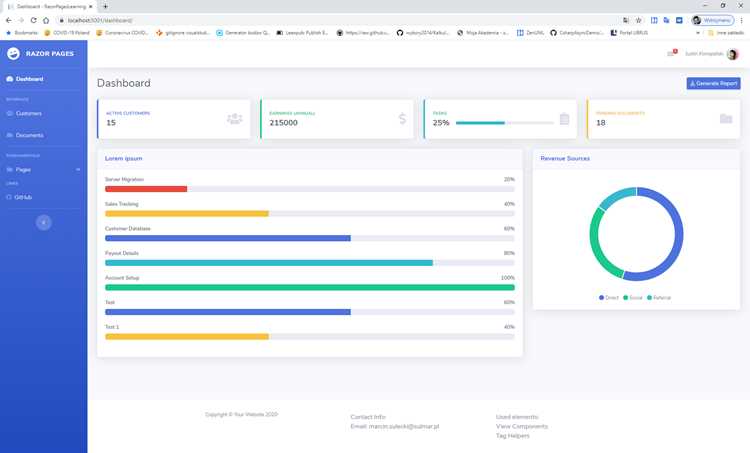Click the tasks 25% progress bar
The width and height of the screenshot is (750, 453).
[x=505, y=123]
